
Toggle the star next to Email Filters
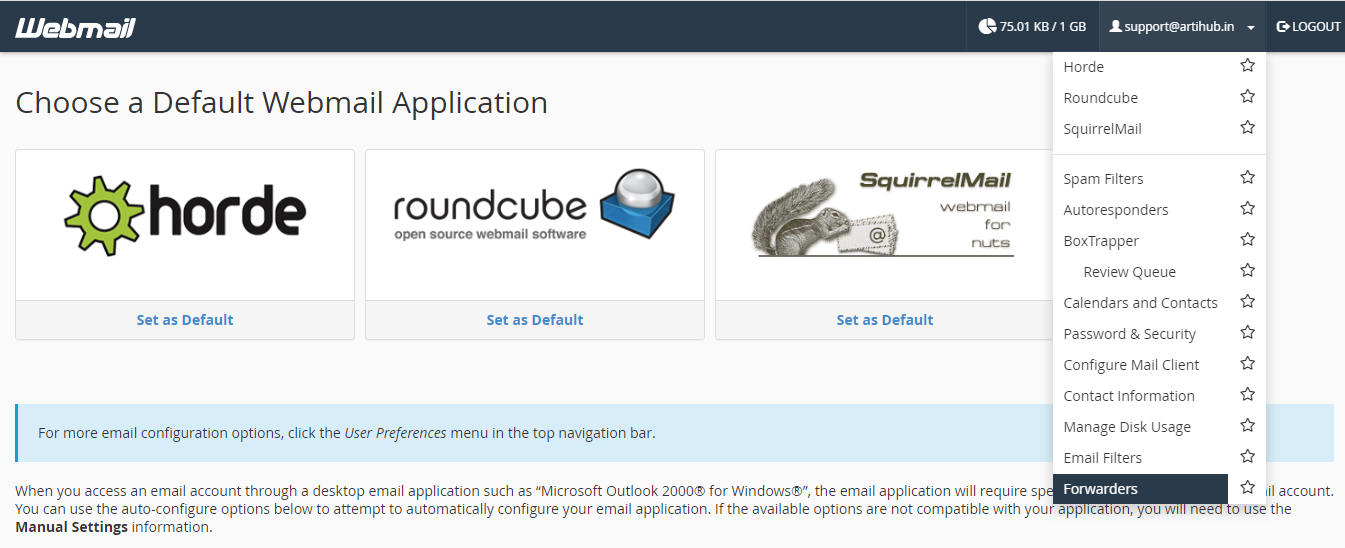(x=1247, y=457)
